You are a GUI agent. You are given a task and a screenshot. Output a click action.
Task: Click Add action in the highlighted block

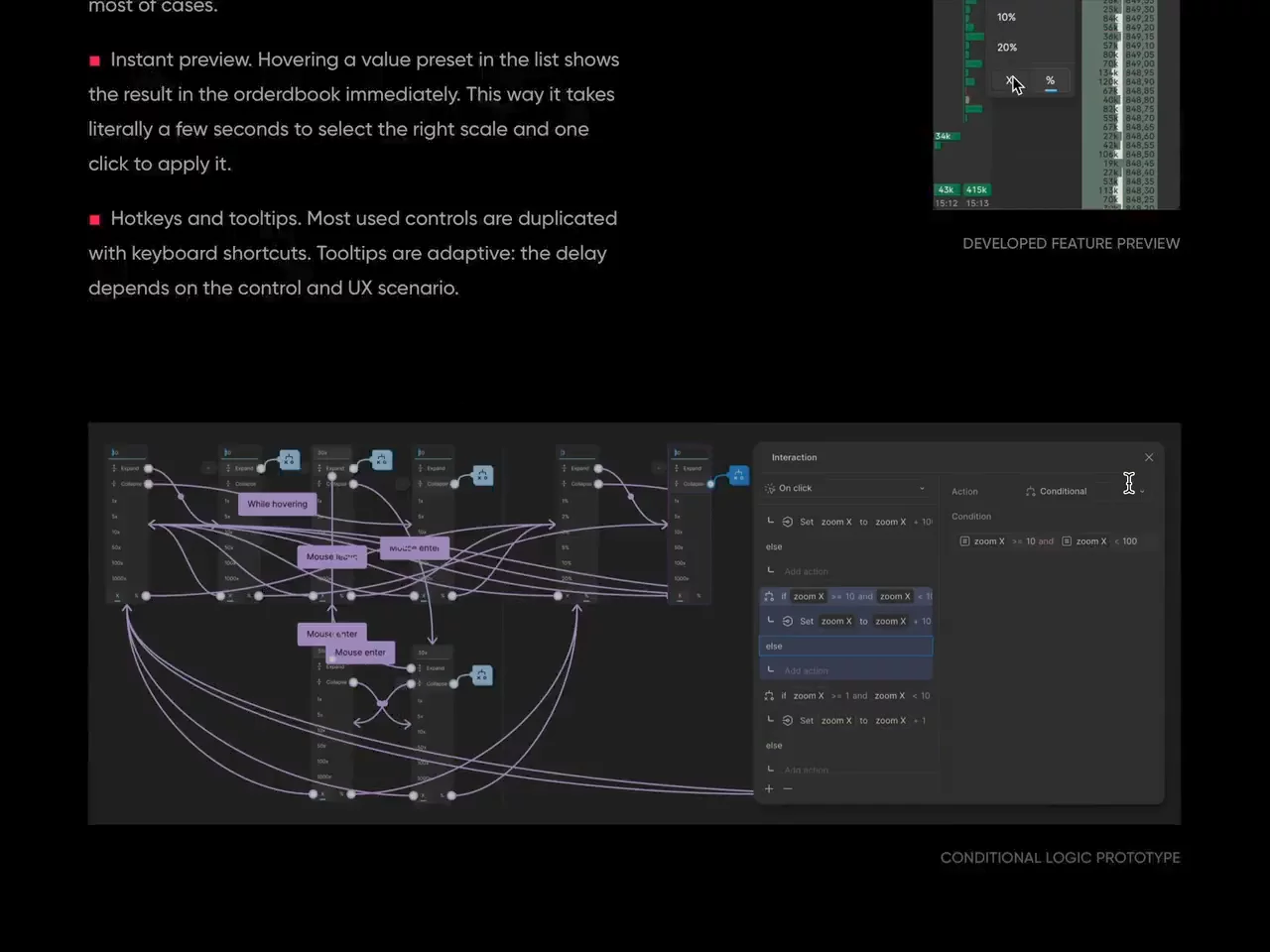pos(806,670)
